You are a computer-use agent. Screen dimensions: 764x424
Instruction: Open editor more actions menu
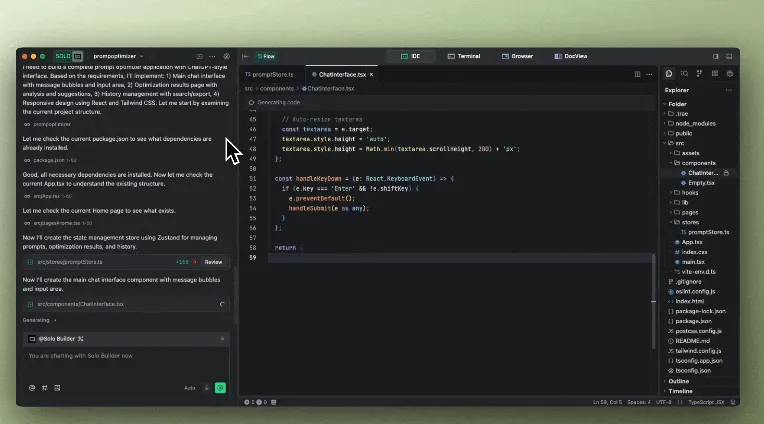(649, 75)
